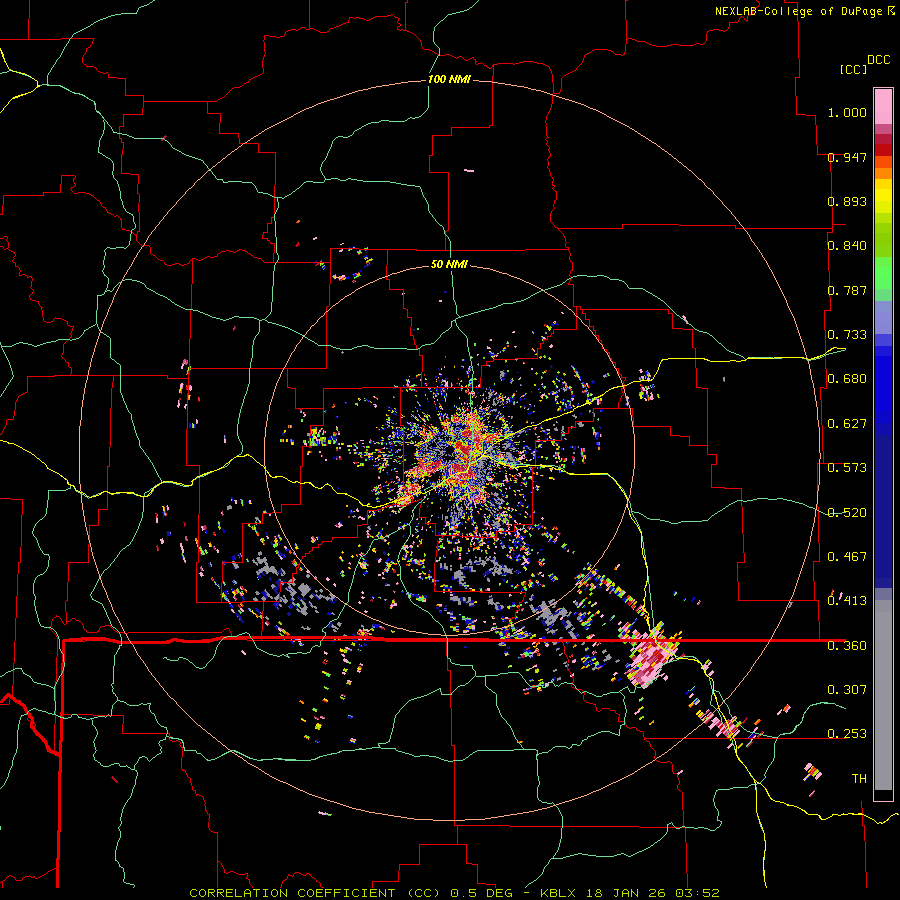Click the 0.467 scale value
This screenshot has height=900, width=900.
pos(847,557)
